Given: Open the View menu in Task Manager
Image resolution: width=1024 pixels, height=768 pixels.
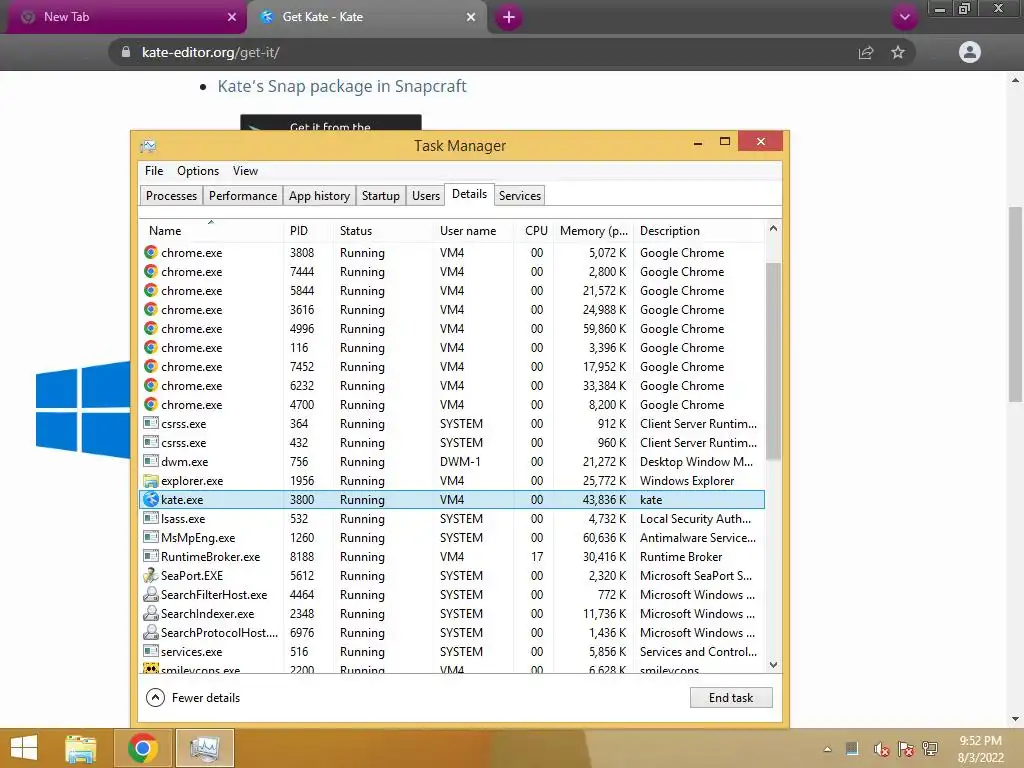Looking at the screenshot, I should click(x=246, y=171).
